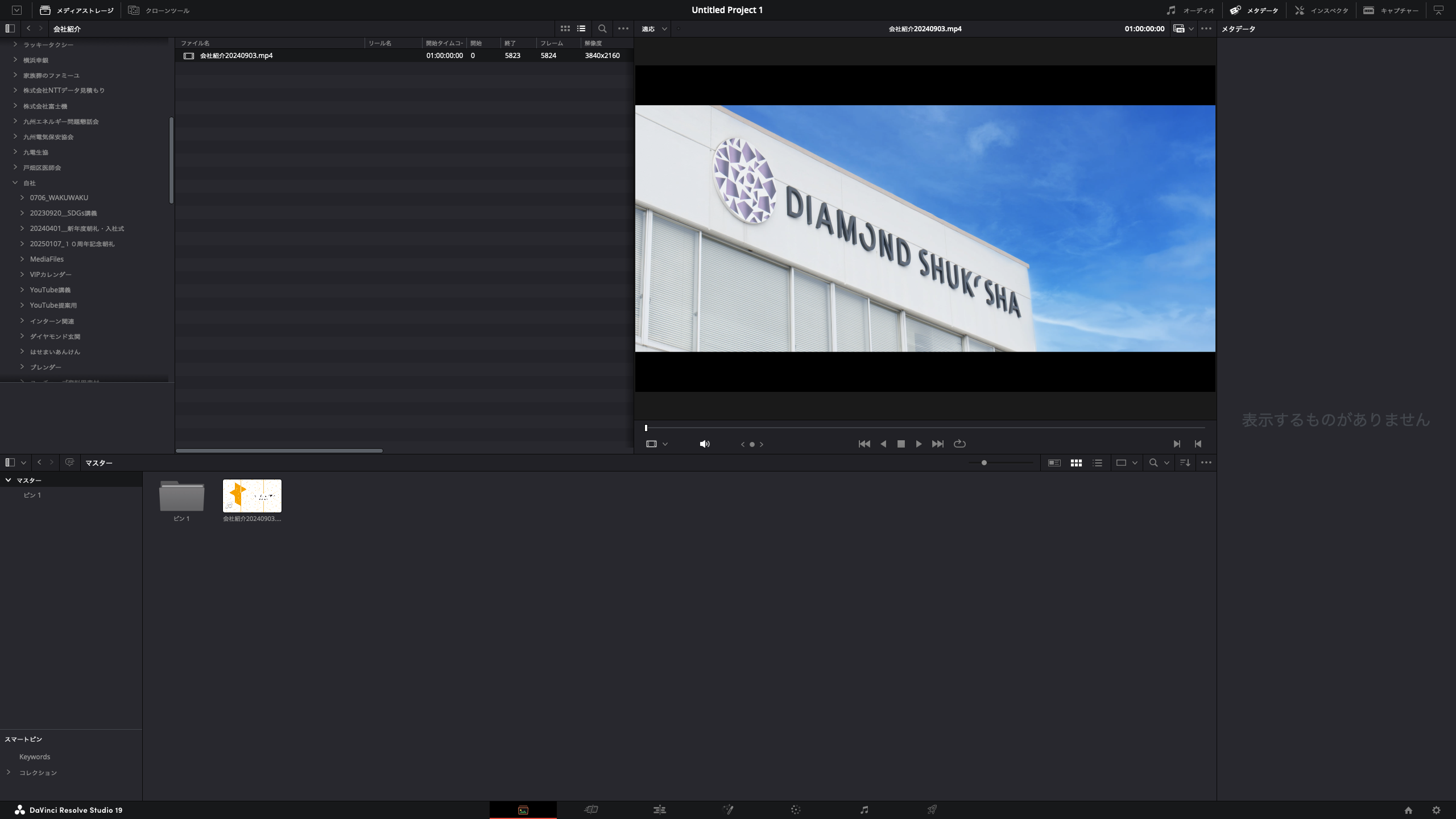This screenshot has height=819, width=1456.
Task: Toggle loop playback in viewer
Action: click(x=959, y=444)
